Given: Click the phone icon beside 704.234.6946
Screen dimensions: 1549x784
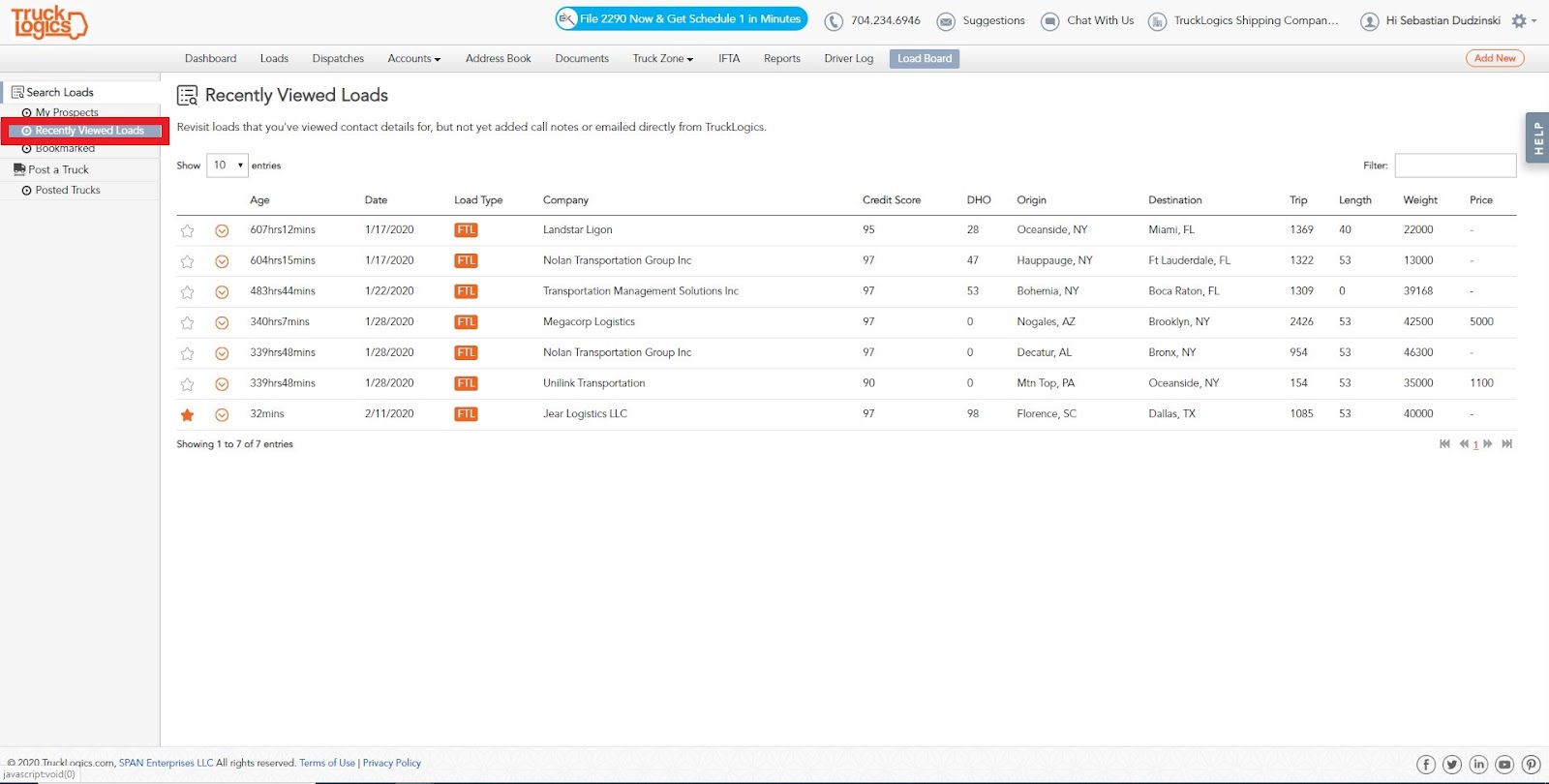Looking at the screenshot, I should coord(834,21).
